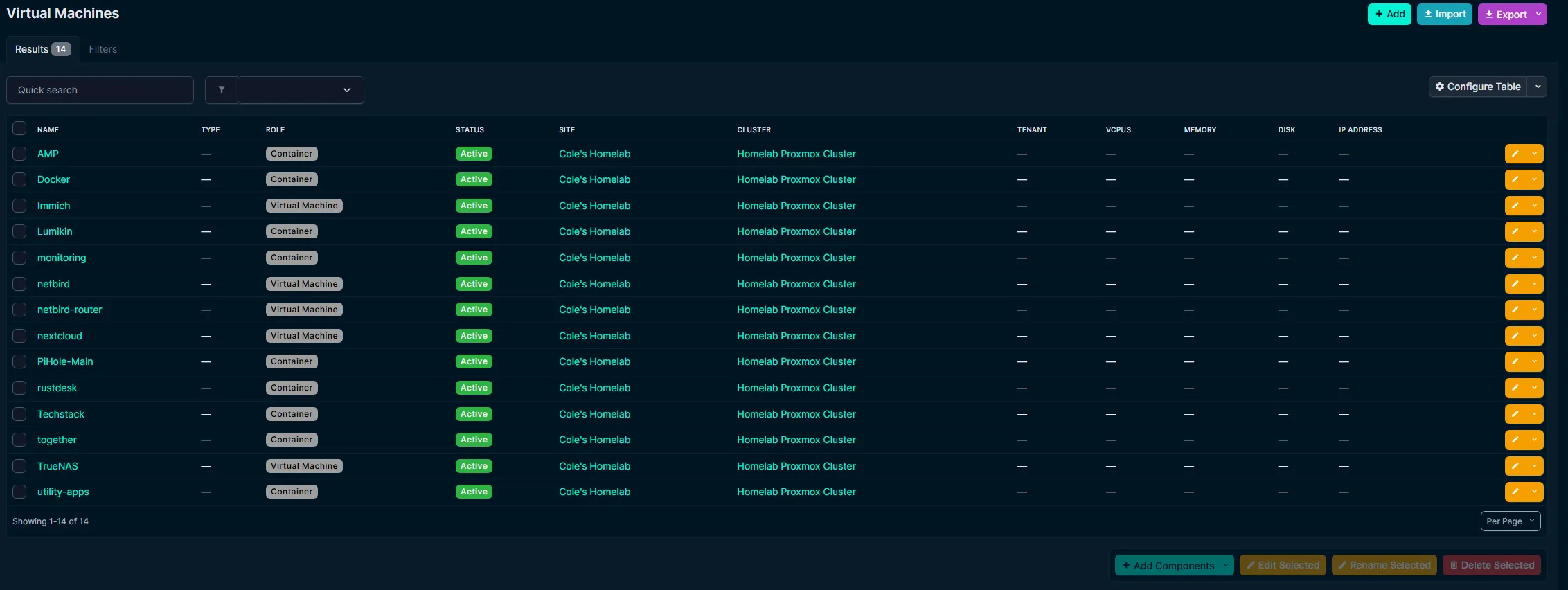The image size is (1568, 590).
Task: Click the Import button
Action: pos(1445,14)
